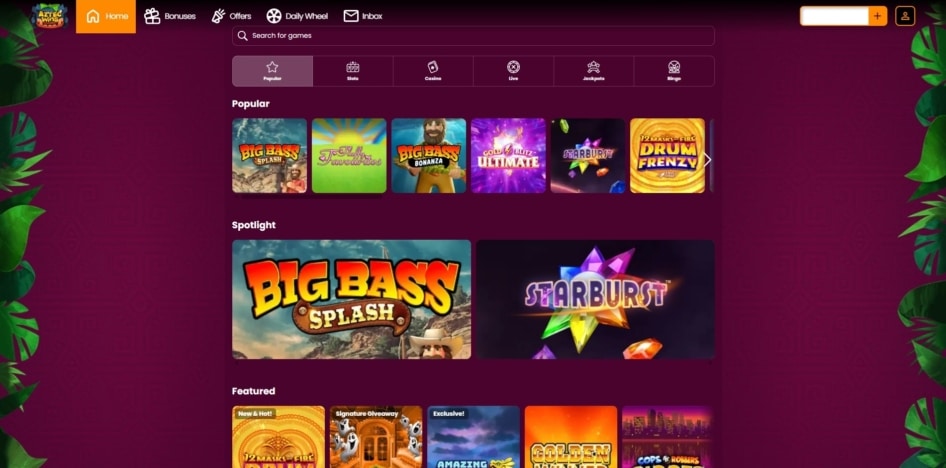946x468 pixels.
Task: Go to Bonuses page
Action: (170, 16)
